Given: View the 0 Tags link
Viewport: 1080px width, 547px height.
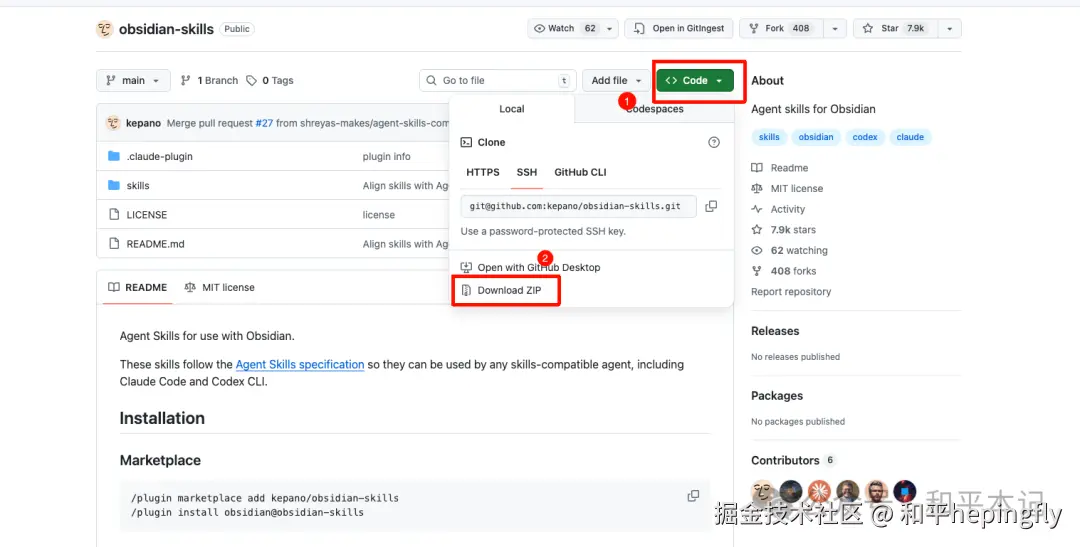Looking at the screenshot, I should (270, 81).
